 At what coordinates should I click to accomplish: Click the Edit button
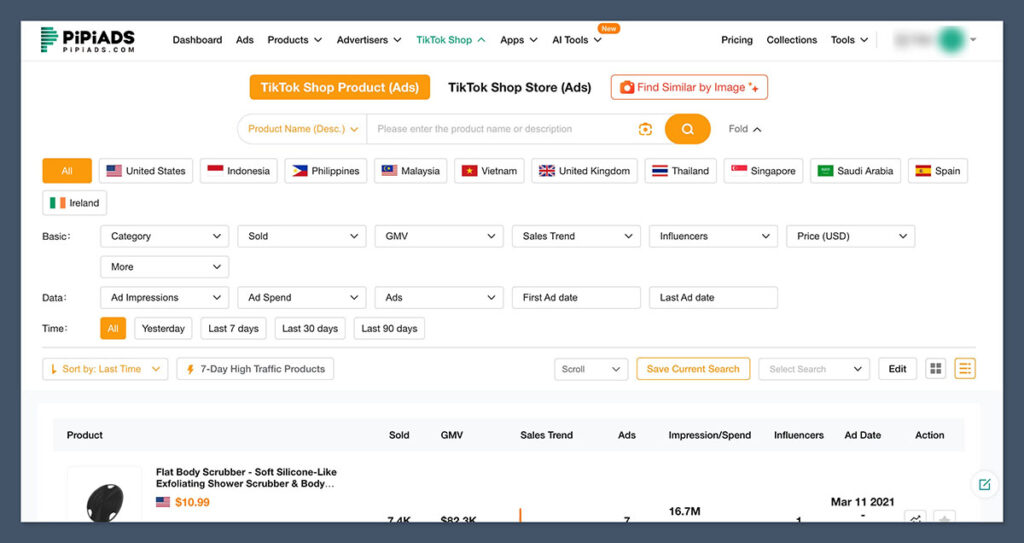897,369
